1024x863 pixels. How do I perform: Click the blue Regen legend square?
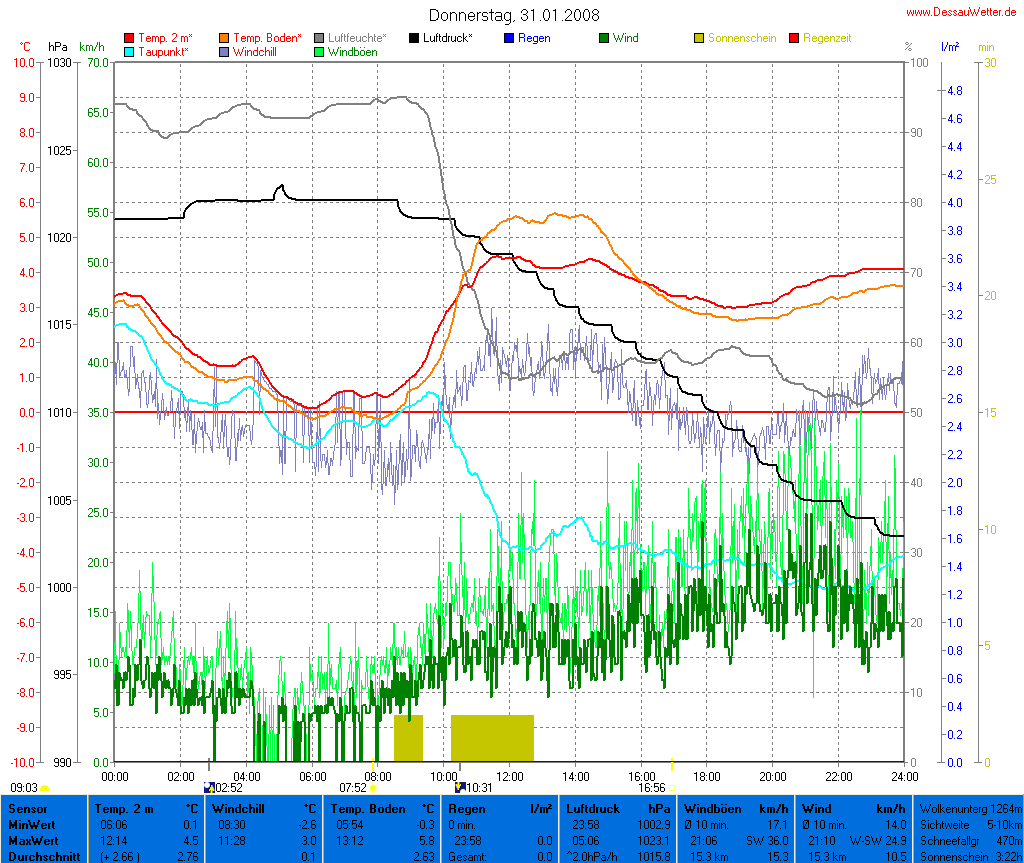point(509,38)
